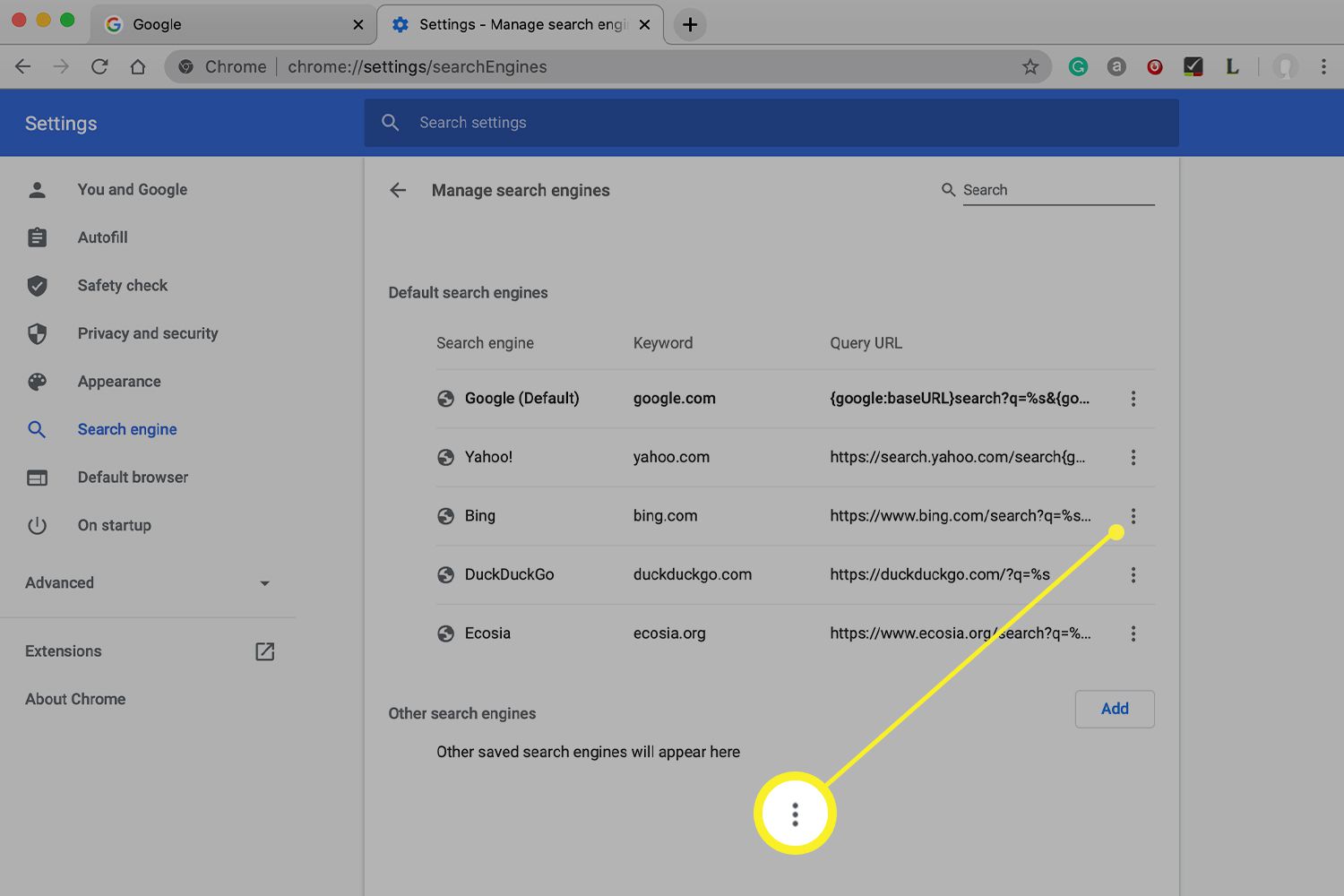Click the Search settings input field
This screenshot has height=896, width=1344.
pos(771,123)
